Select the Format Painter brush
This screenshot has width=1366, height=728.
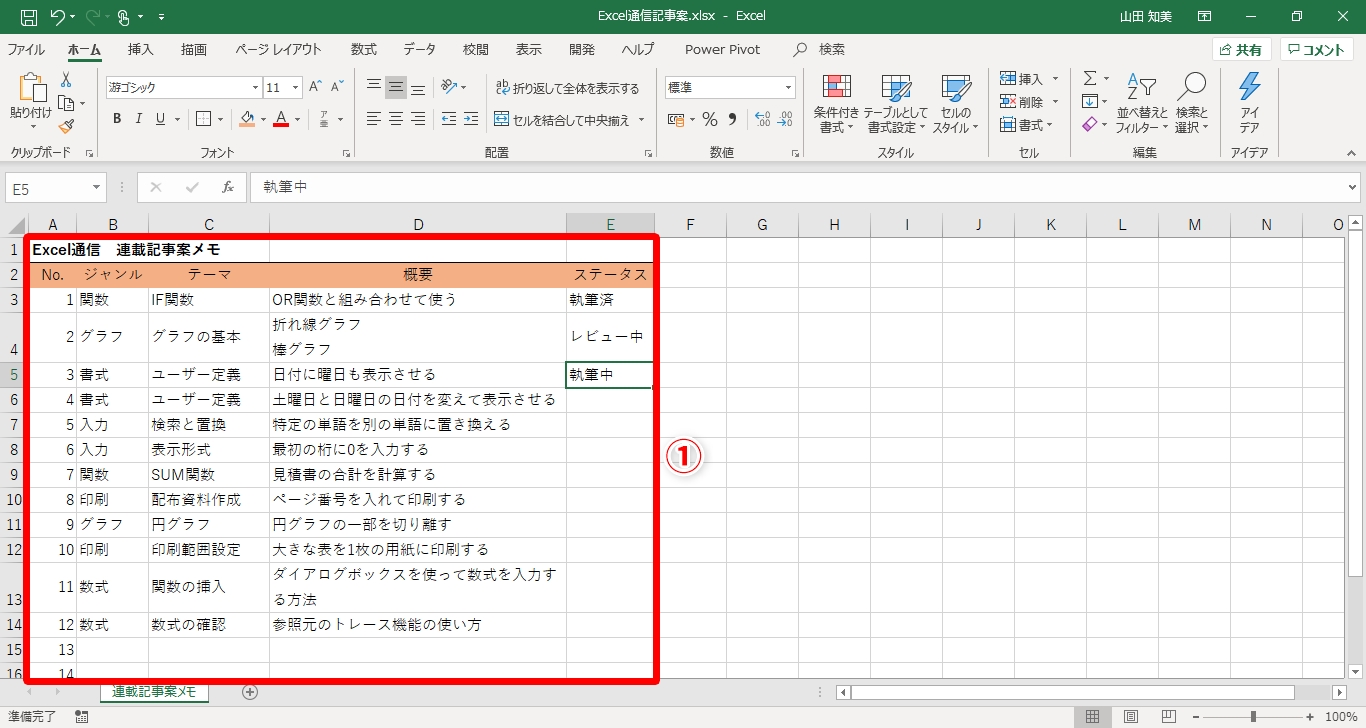tap(66, 126)
